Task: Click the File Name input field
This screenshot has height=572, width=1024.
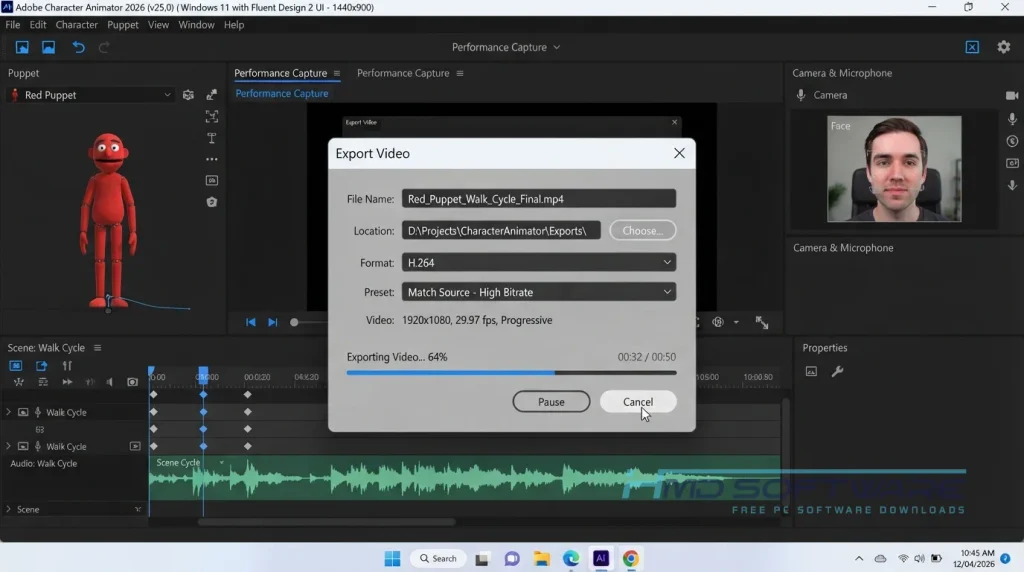Action: tap(539, 199)
